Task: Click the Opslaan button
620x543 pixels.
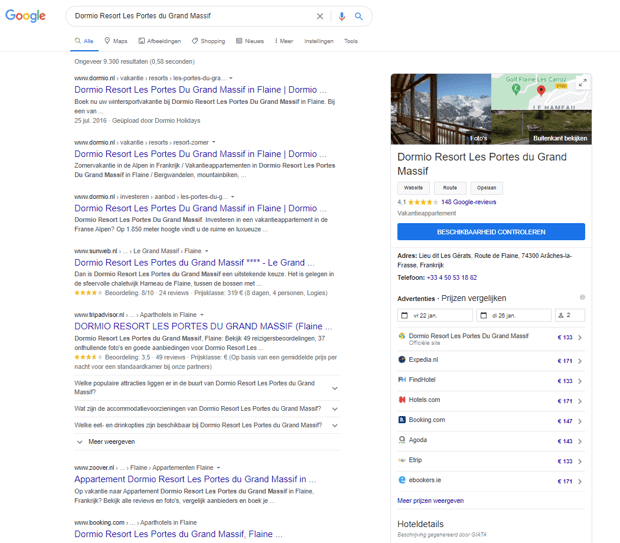Action: (486, 188)
